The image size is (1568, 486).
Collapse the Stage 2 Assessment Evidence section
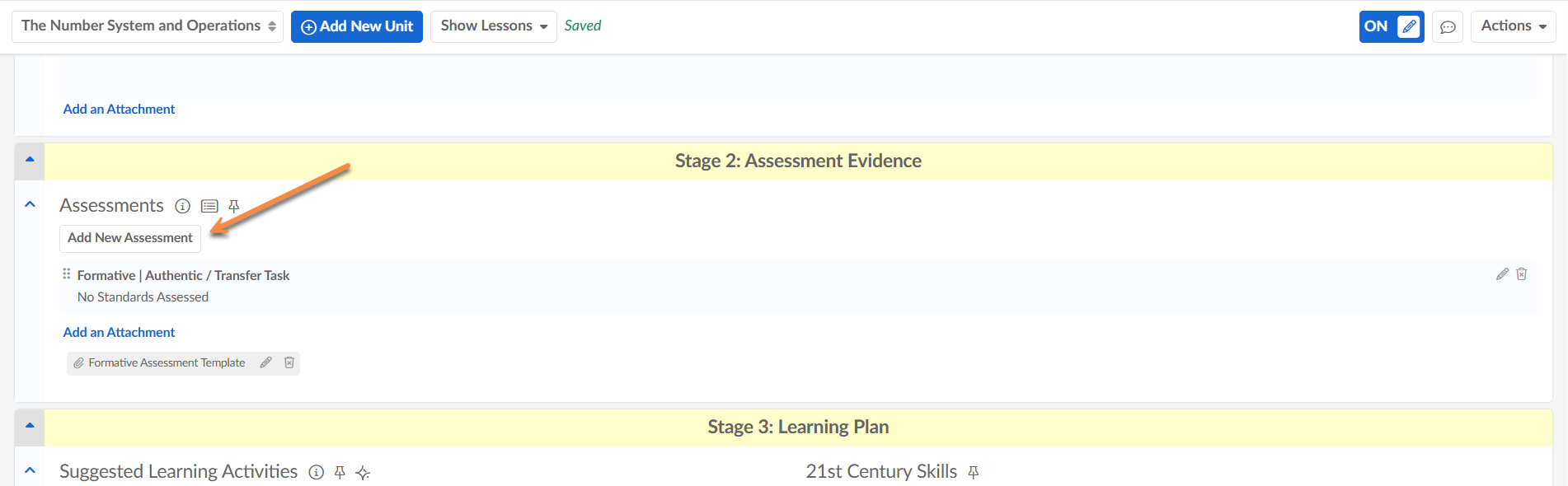tap(30, 160)
